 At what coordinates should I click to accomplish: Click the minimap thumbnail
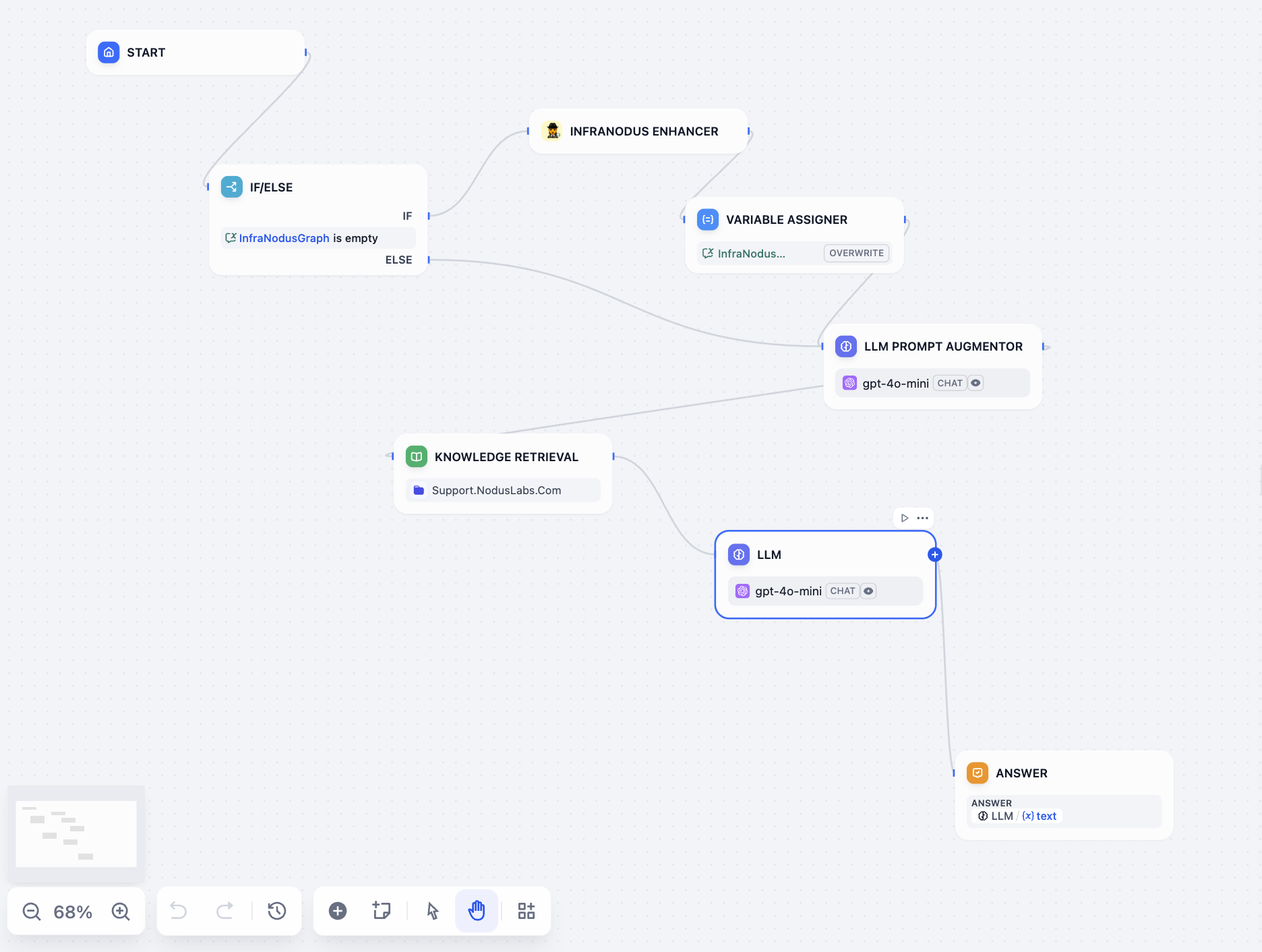tap(76, 833)
